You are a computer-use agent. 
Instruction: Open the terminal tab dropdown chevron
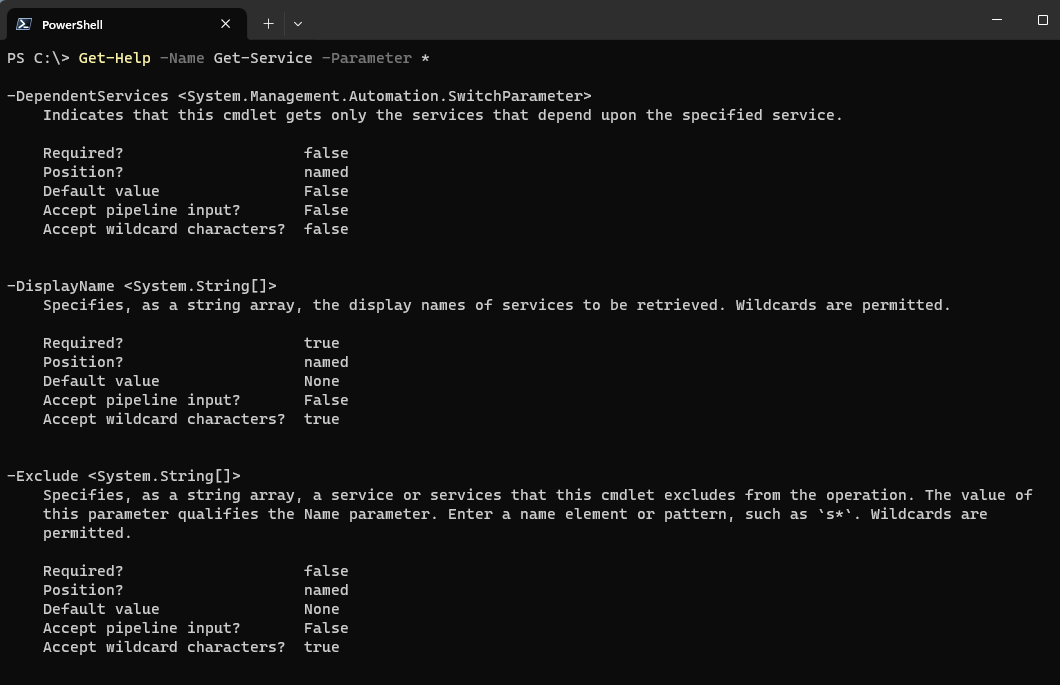tap(297, 23)
